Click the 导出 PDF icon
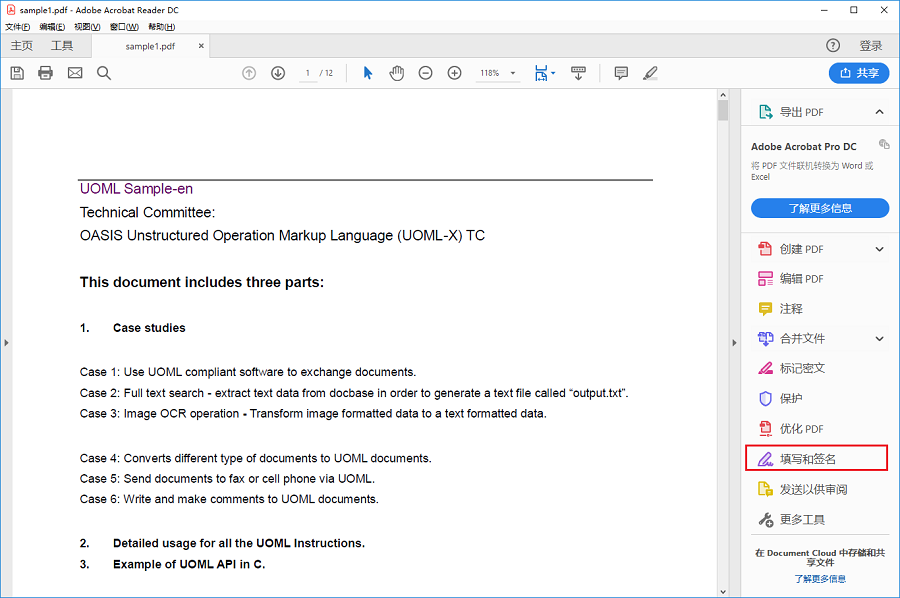This screenshot has width=900, height=598. pyautogui.click(x=766, y=112)
